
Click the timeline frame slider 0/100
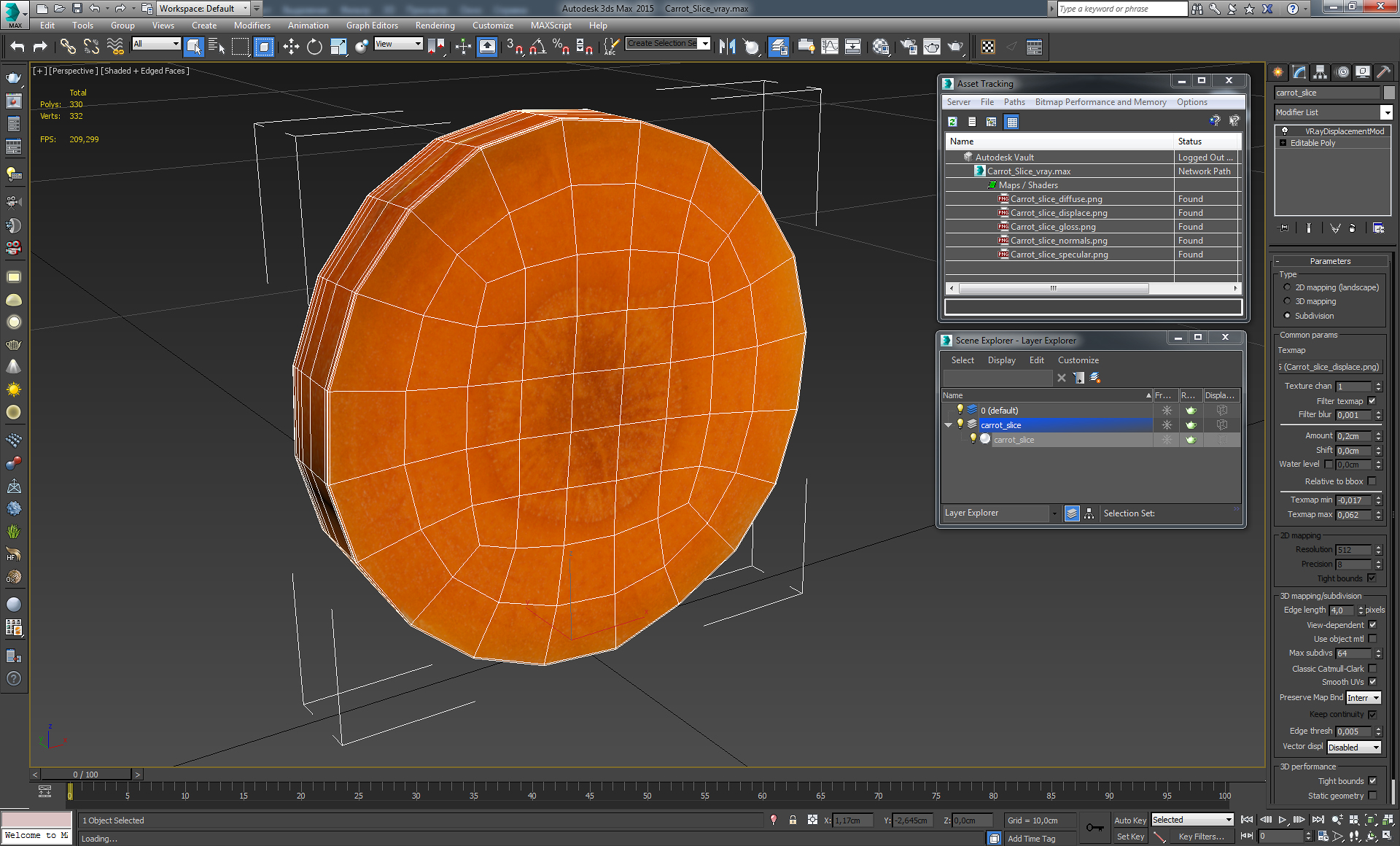(86, 775)
